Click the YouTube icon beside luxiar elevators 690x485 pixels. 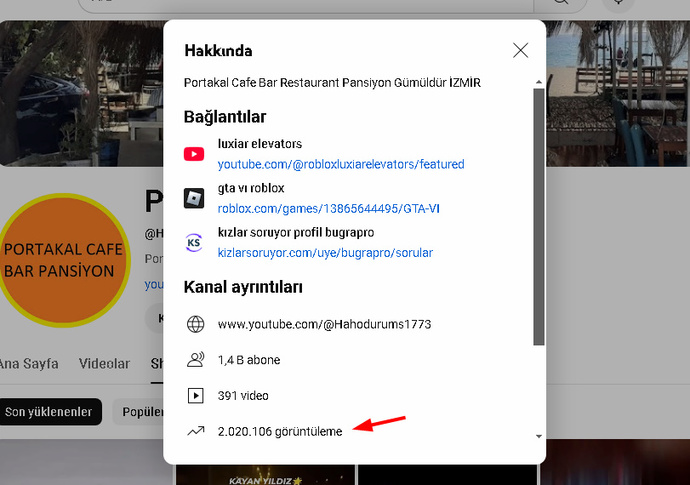194,154
